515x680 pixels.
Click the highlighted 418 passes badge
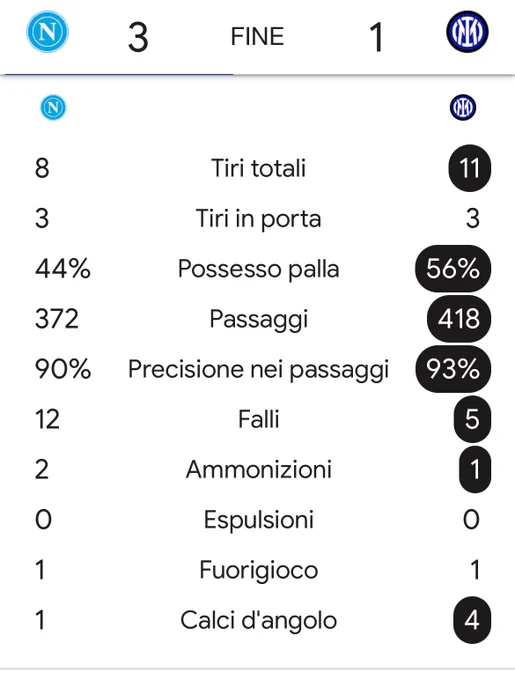pos(459,319)
